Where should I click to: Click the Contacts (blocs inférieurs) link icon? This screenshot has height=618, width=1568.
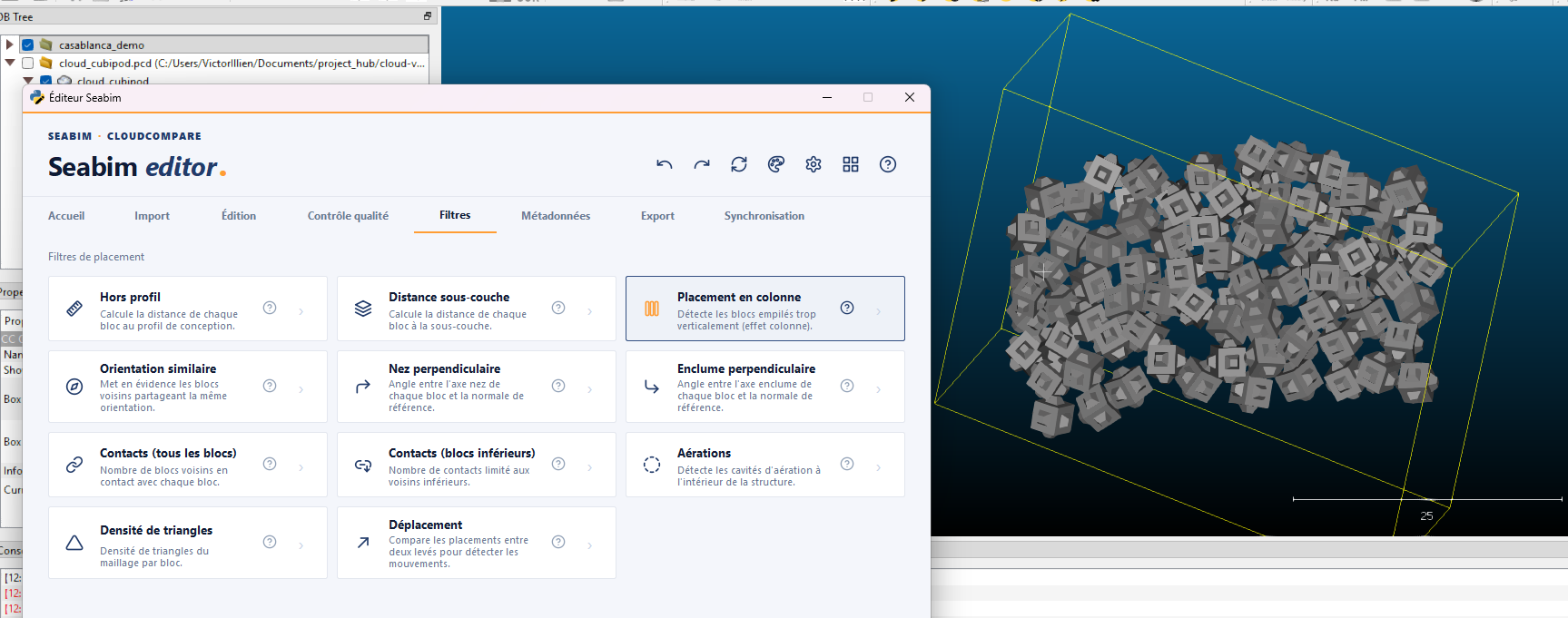(363, 465)
